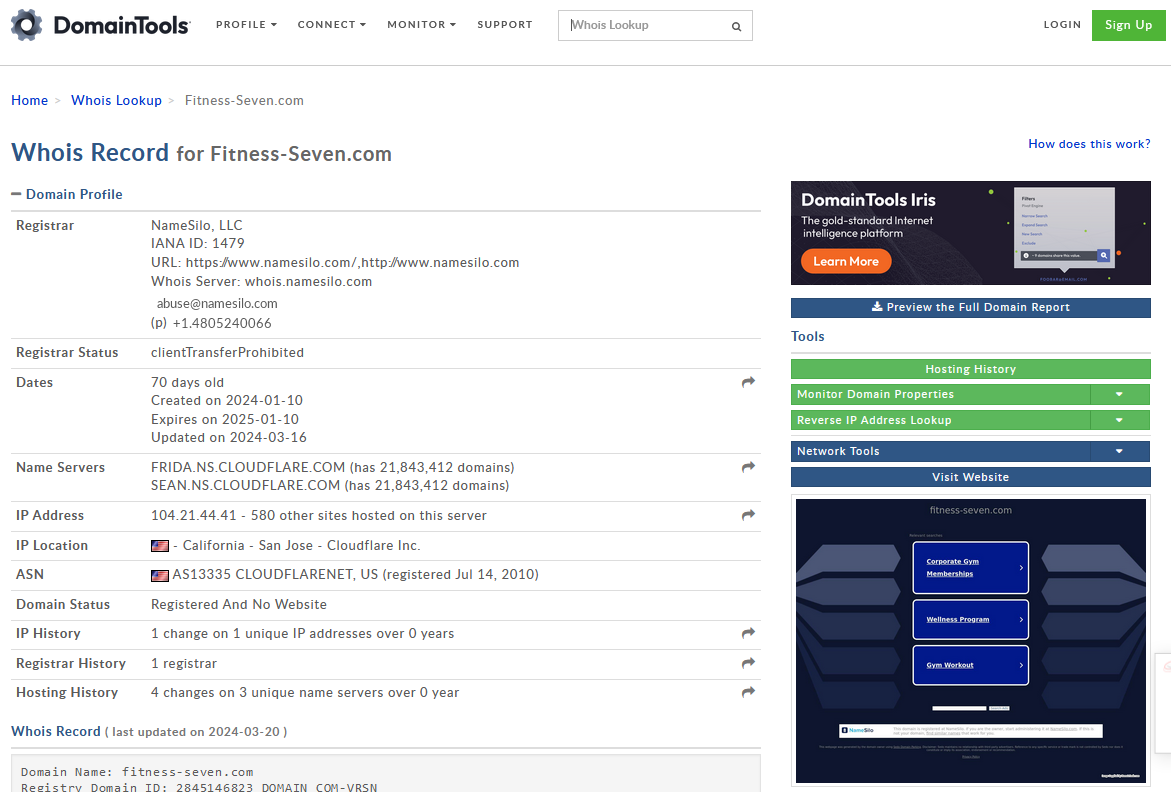
Task: Click Whois Server: whois.namesilo.com text
Action: (261, 281)
